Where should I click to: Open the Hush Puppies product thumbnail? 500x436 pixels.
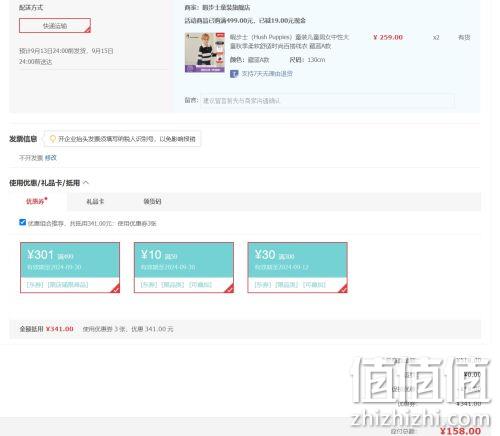(x=205, y=52)
